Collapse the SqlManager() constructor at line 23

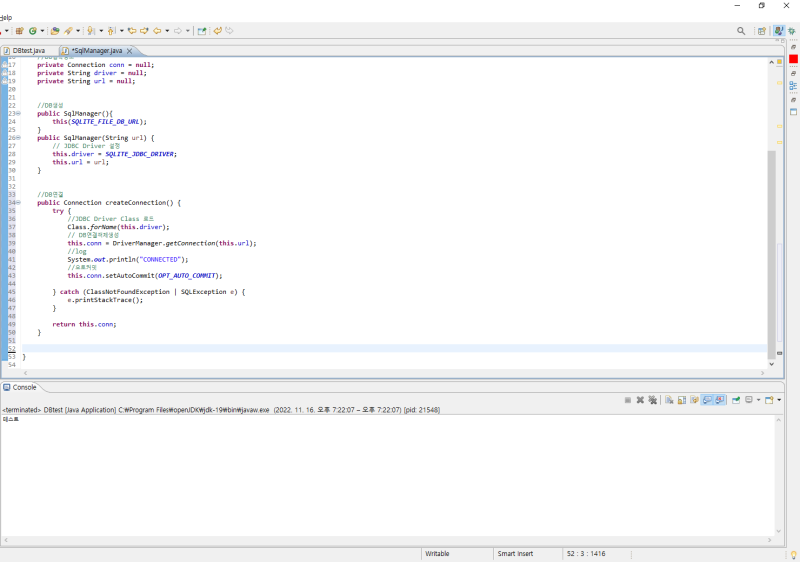[18, 113]
